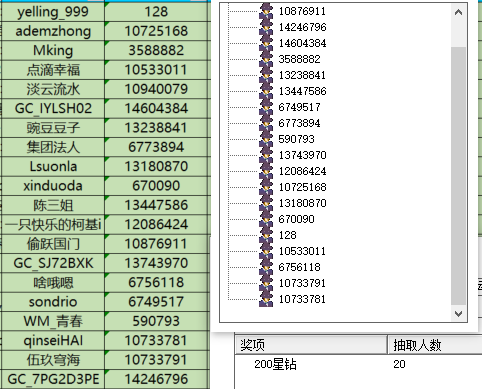Select spreadsheet cell sondrio

(x=53, y=302)
